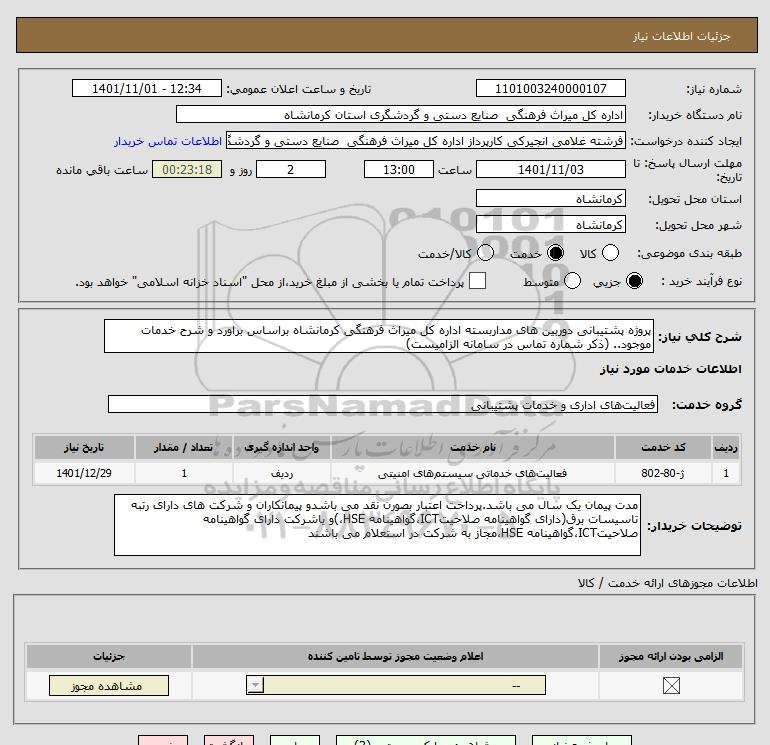Image resolution: width=770 pixels, height=745 pixels.
Task: Click the اعلام وضعیت مجوز header
Action: click(395, 656)
